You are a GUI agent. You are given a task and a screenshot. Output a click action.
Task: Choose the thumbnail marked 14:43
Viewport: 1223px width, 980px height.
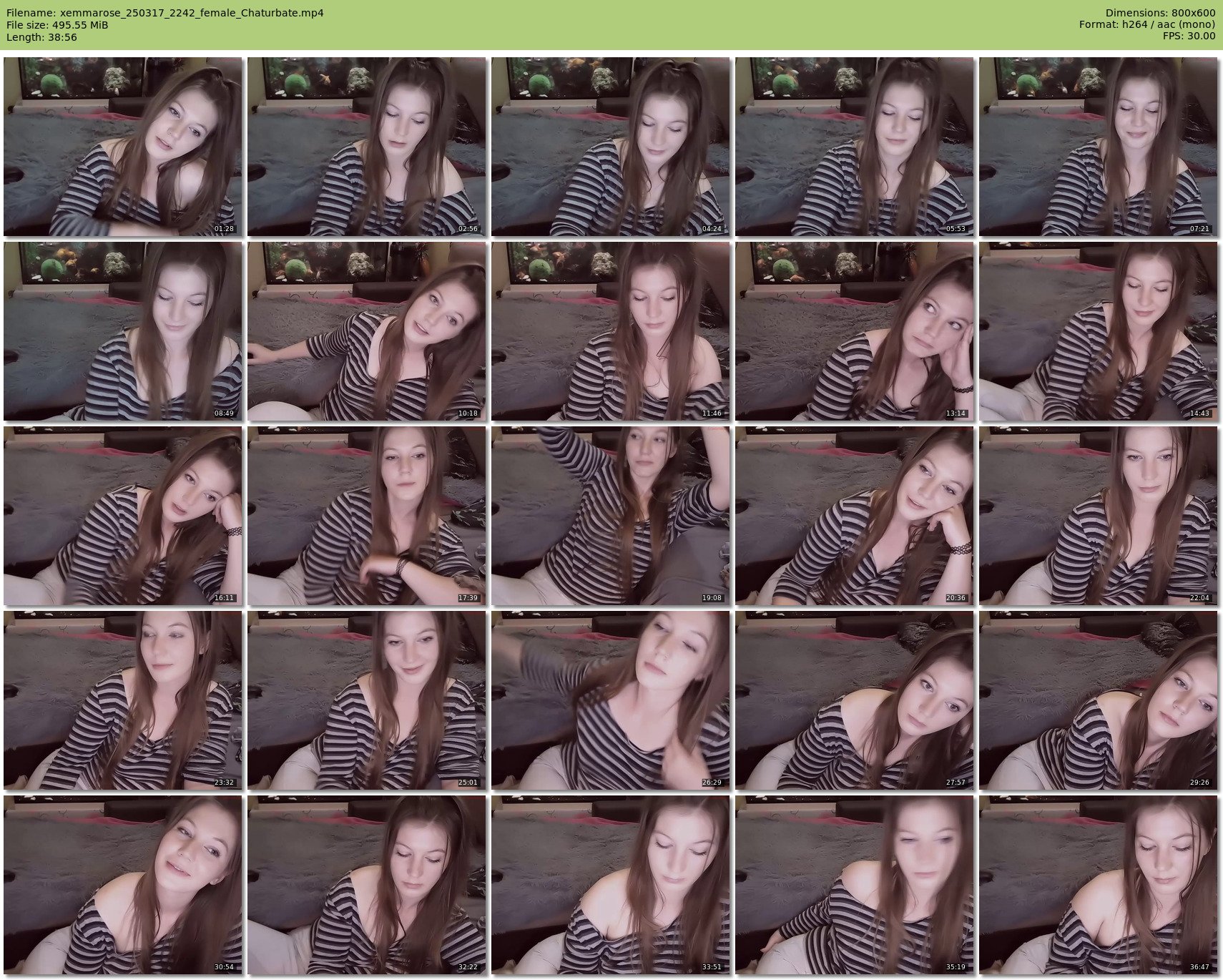[1099, 331]
